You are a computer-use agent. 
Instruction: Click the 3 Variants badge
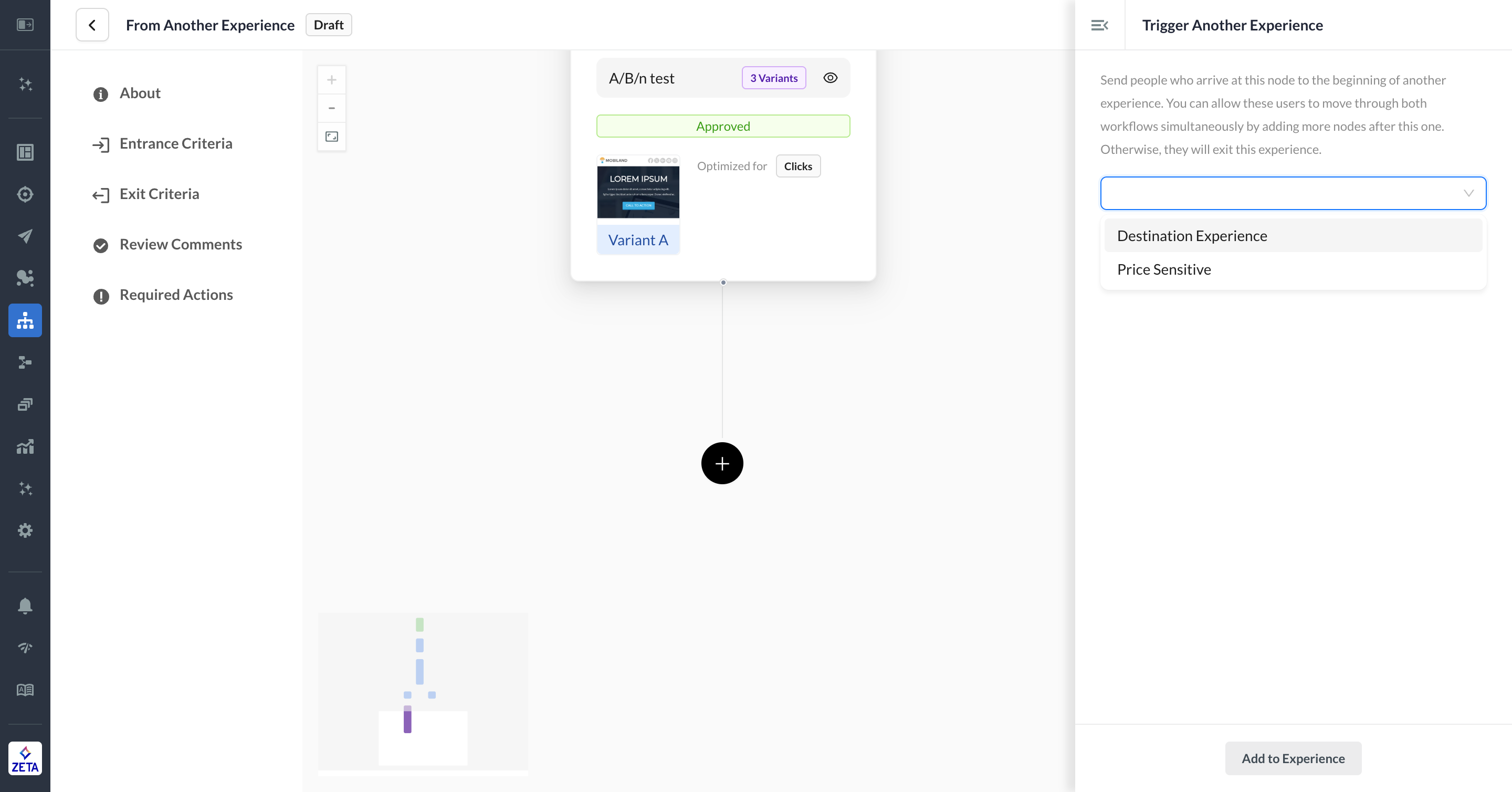pos(774,78)
